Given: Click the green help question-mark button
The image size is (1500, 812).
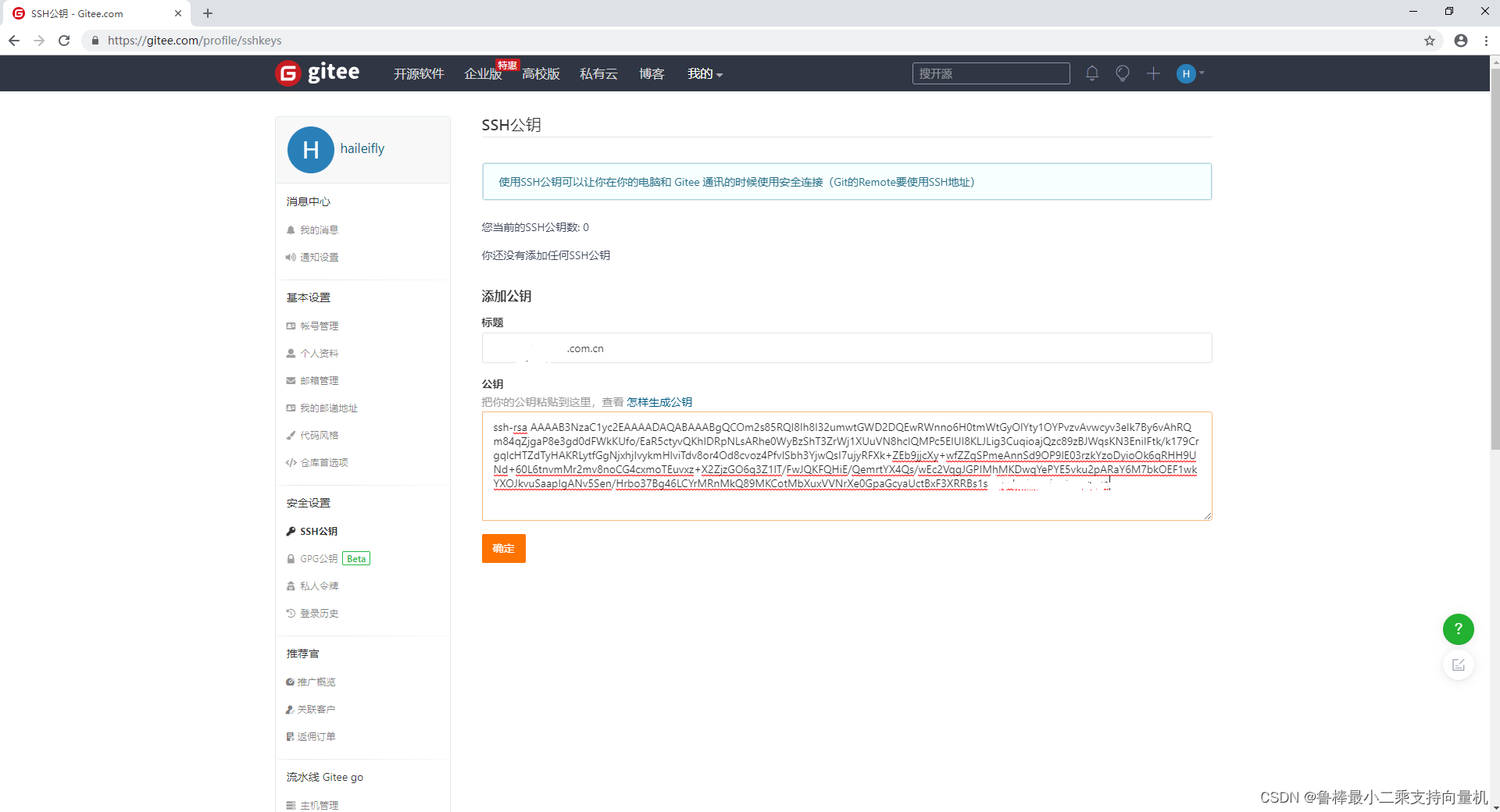Looking at the screenshot, I should click(1459, 629).
